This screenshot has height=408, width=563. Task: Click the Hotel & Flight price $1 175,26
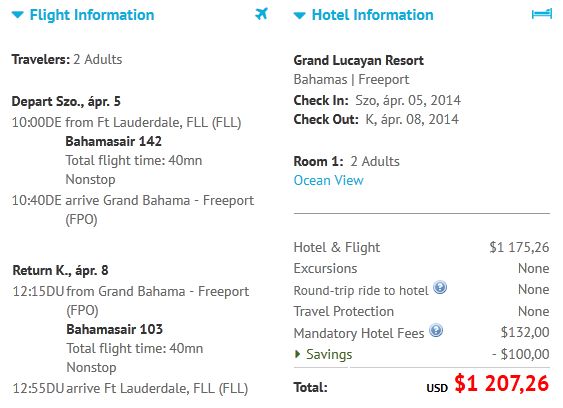point(519,247)
